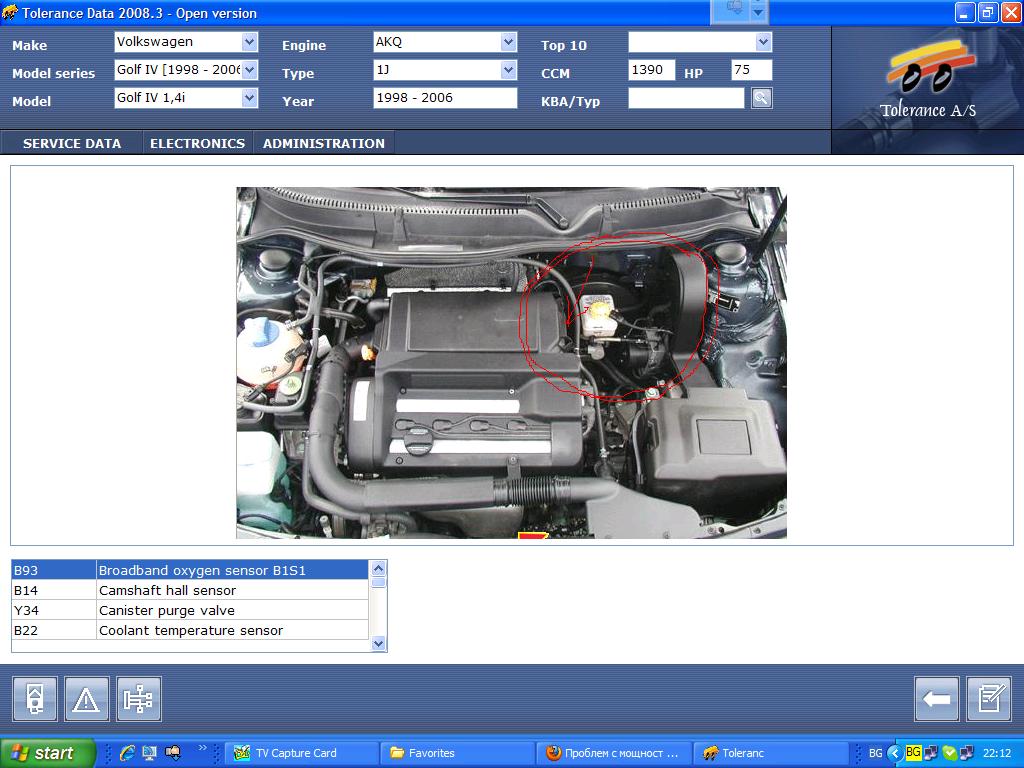Screen dimensions: 1024x768
Task: Open the Top 10 dropdown
Action: click(764, 42)
